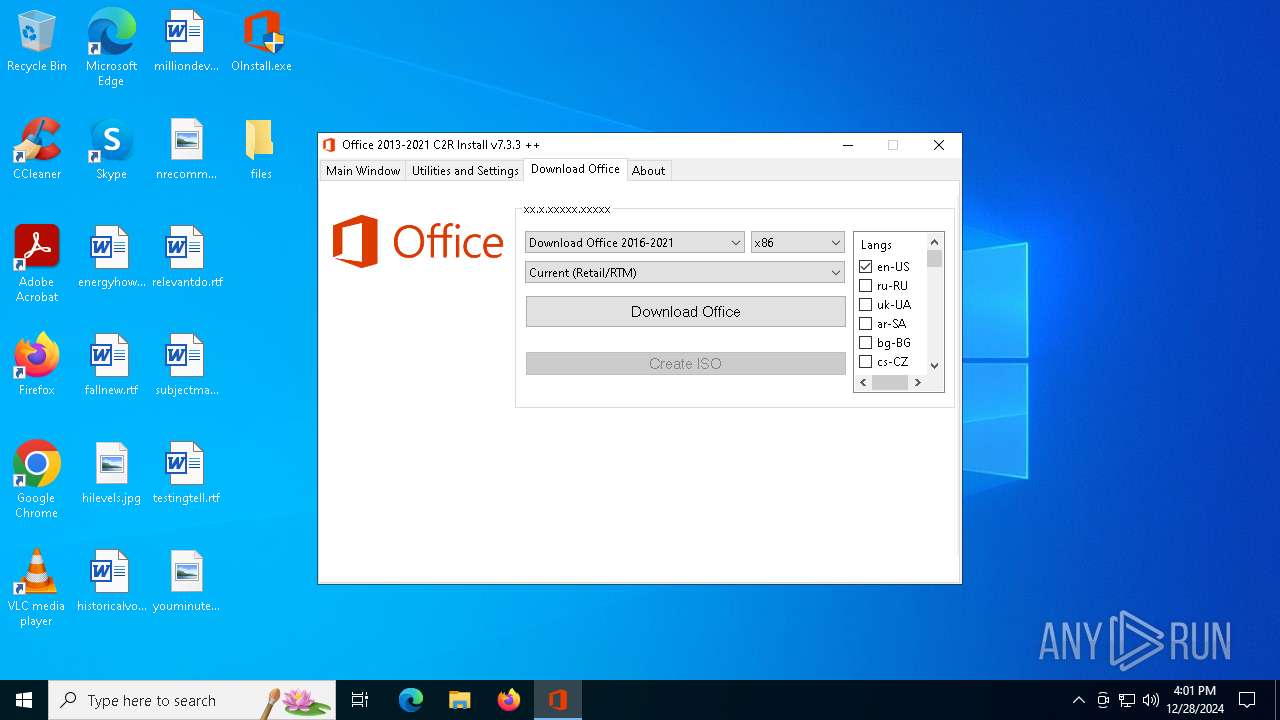Select VLC media player desktop shortcut
This screenshot has height=720, width=1280.
click(37, 588)
